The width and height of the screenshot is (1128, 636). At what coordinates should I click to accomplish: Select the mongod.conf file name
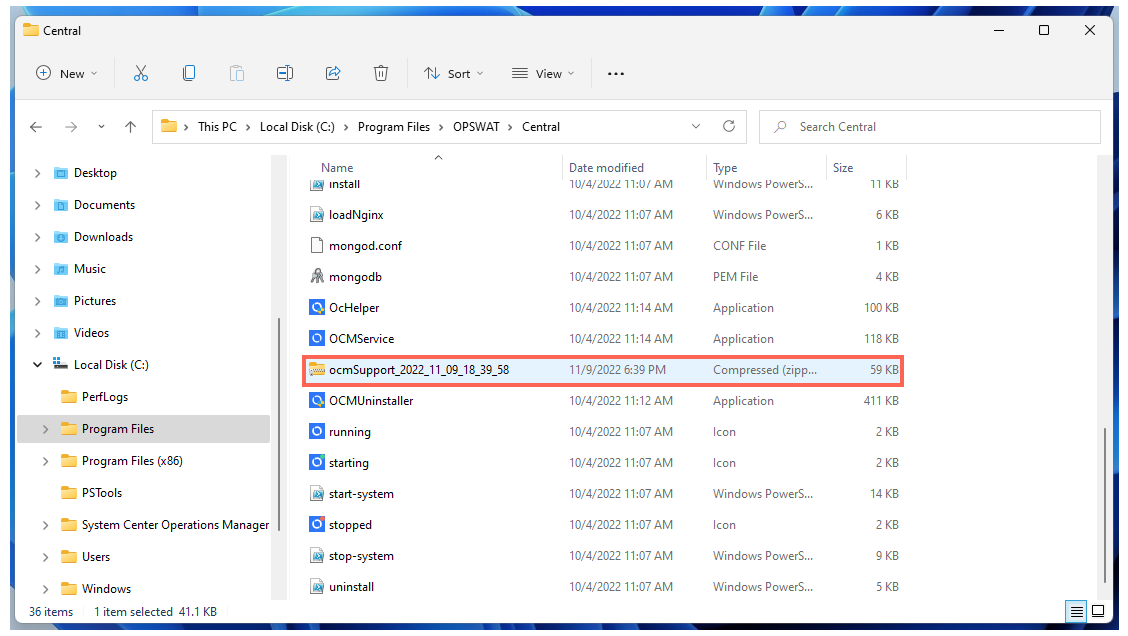coord(365,245)
